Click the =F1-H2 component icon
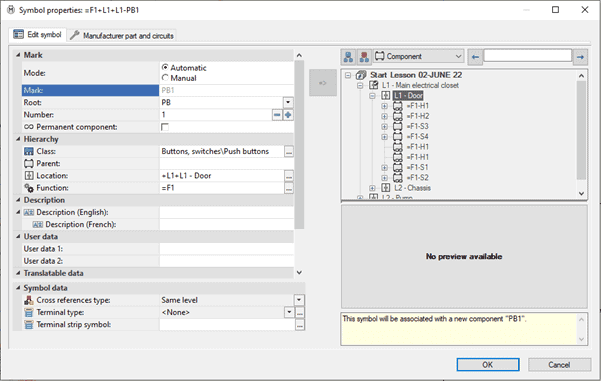 pos(398,116)
